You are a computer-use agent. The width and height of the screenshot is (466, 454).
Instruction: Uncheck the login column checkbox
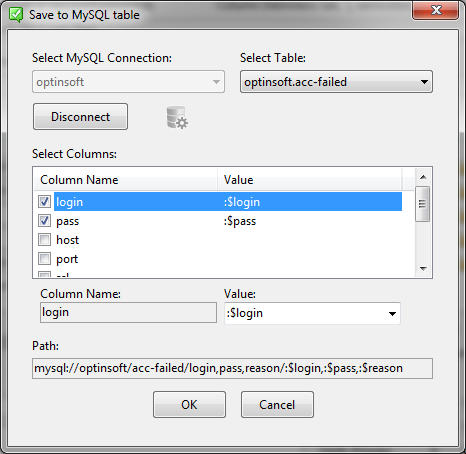tap(44, 201)
